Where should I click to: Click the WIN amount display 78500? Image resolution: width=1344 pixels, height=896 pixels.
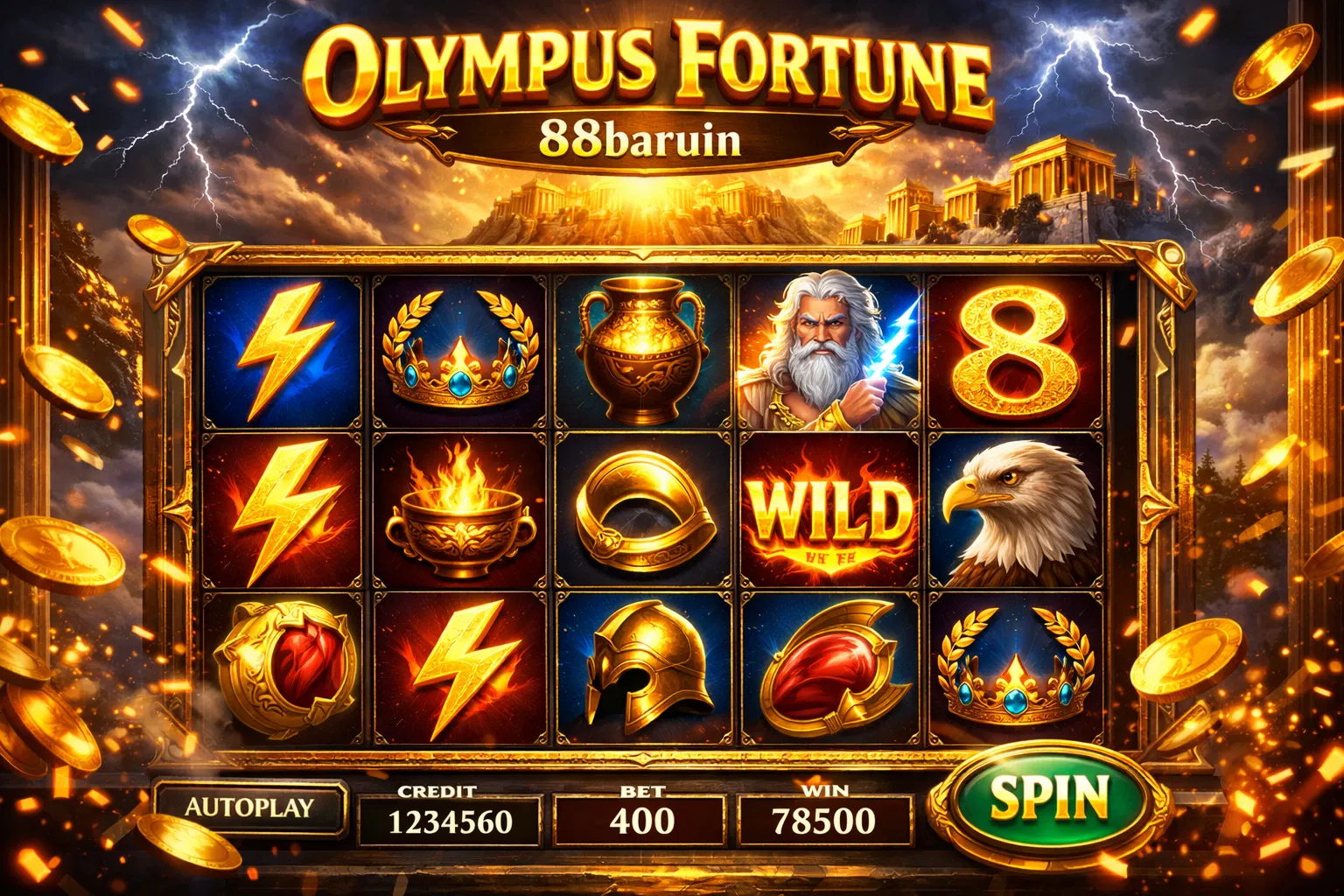[x=824, y=822]
